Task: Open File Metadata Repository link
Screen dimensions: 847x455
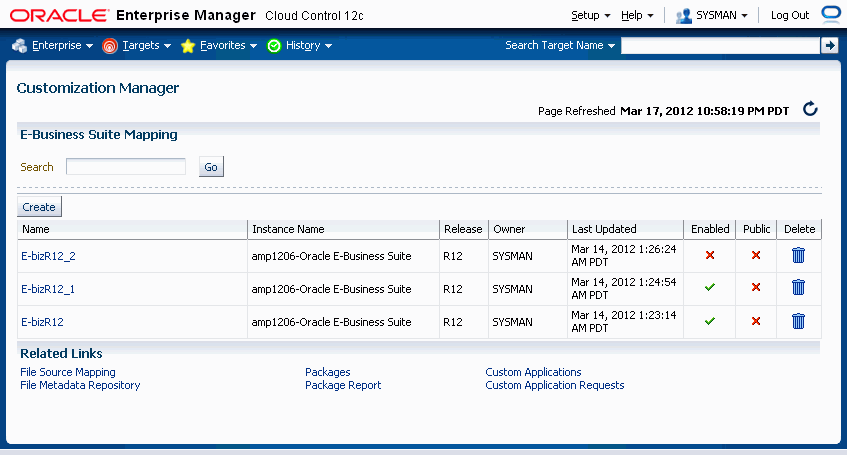Action: tap(80, 385)
